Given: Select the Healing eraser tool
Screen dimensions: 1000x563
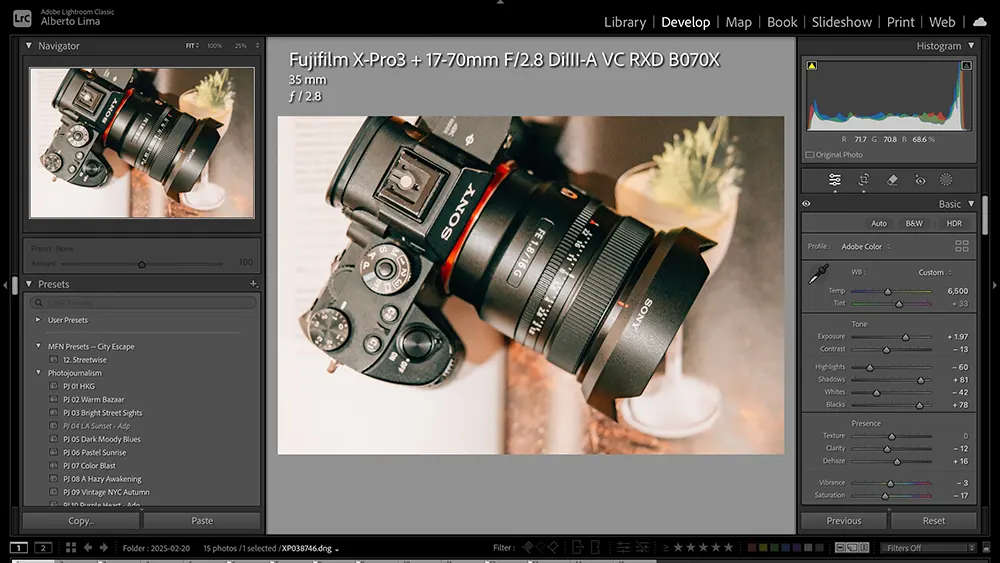Looking at the screenshot, I should point(892,180).
